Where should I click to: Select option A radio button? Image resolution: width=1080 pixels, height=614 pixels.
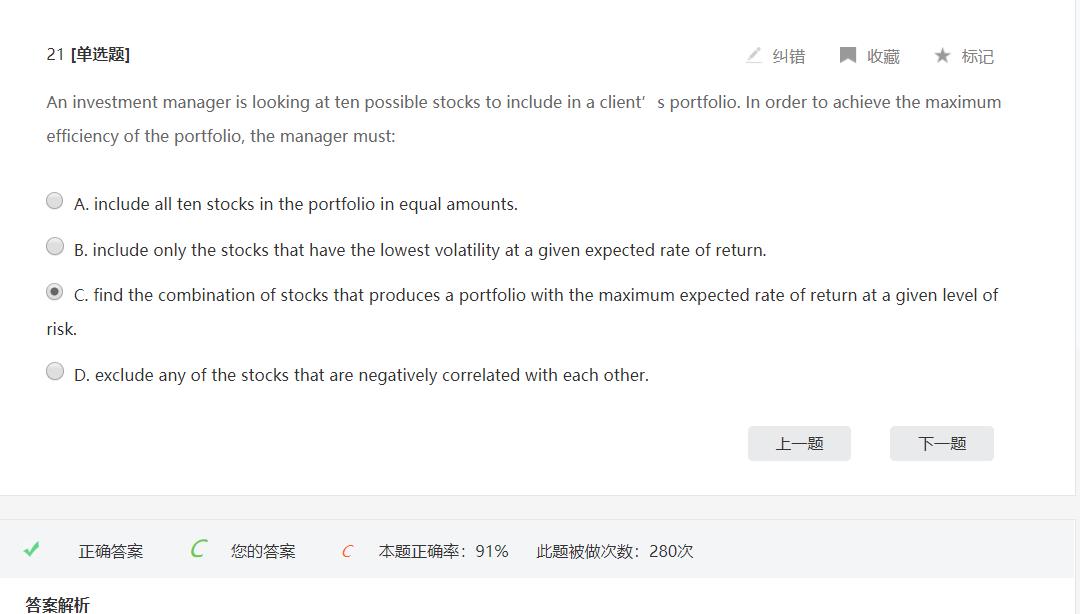(55, 201)
